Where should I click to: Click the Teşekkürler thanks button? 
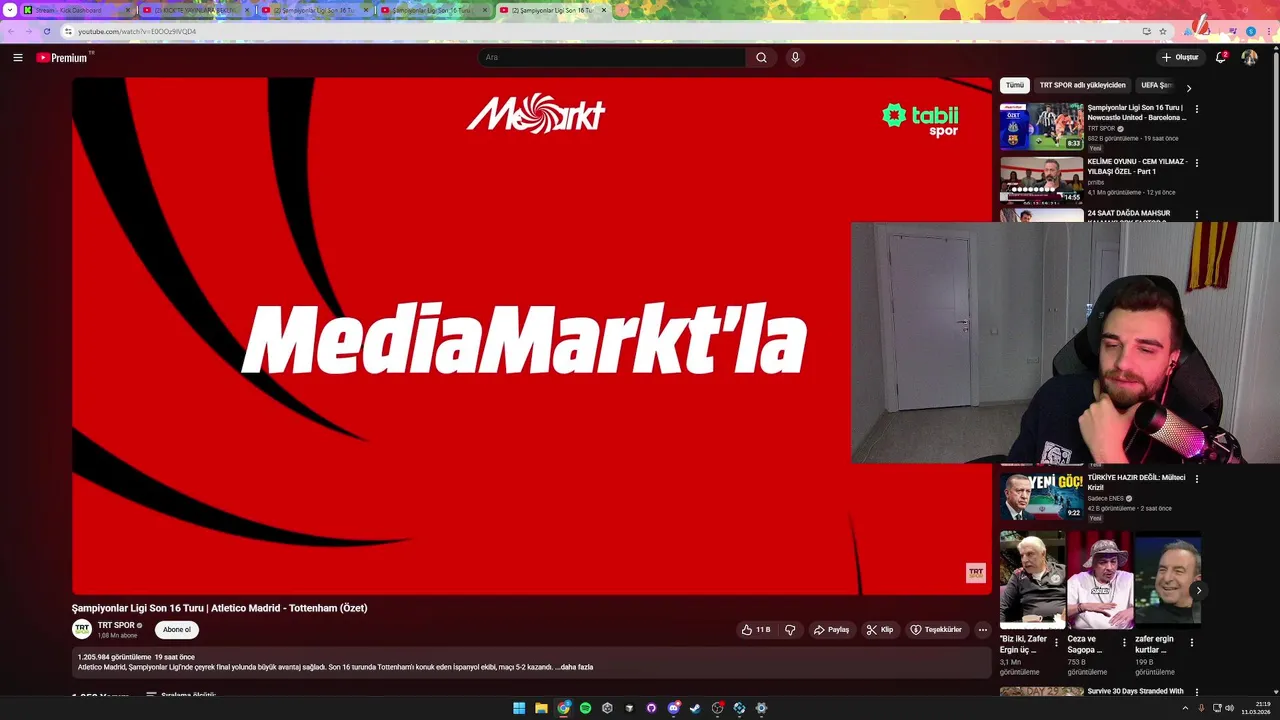936,630
